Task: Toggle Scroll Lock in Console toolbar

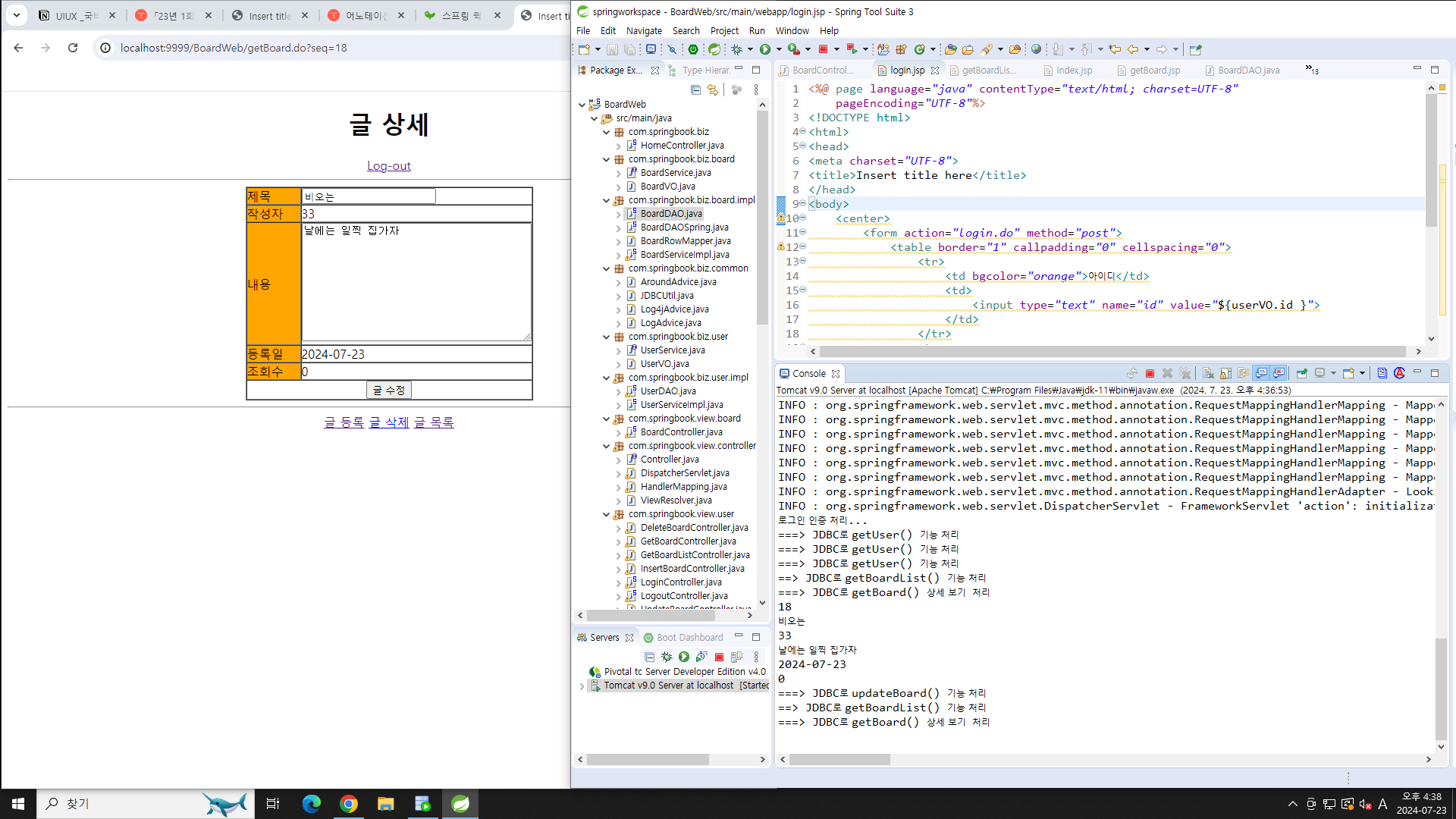Action: pyautogui.click(x=1225, y=373)
